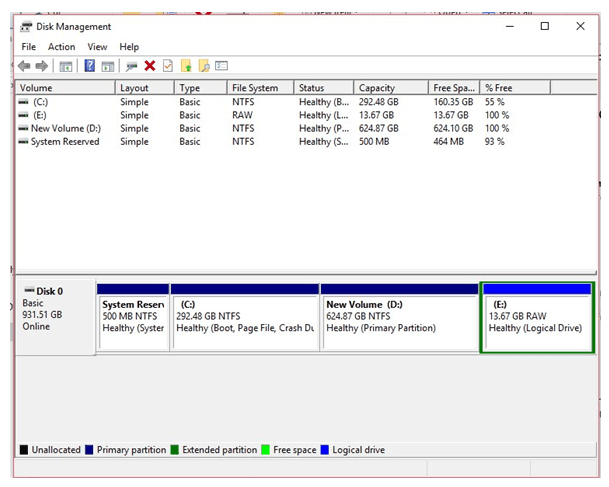Image resolution: width=609 pixels, height=487 pixels.
Task: Click the Properties checkmark toolbar icon
Action: (168, 66)
